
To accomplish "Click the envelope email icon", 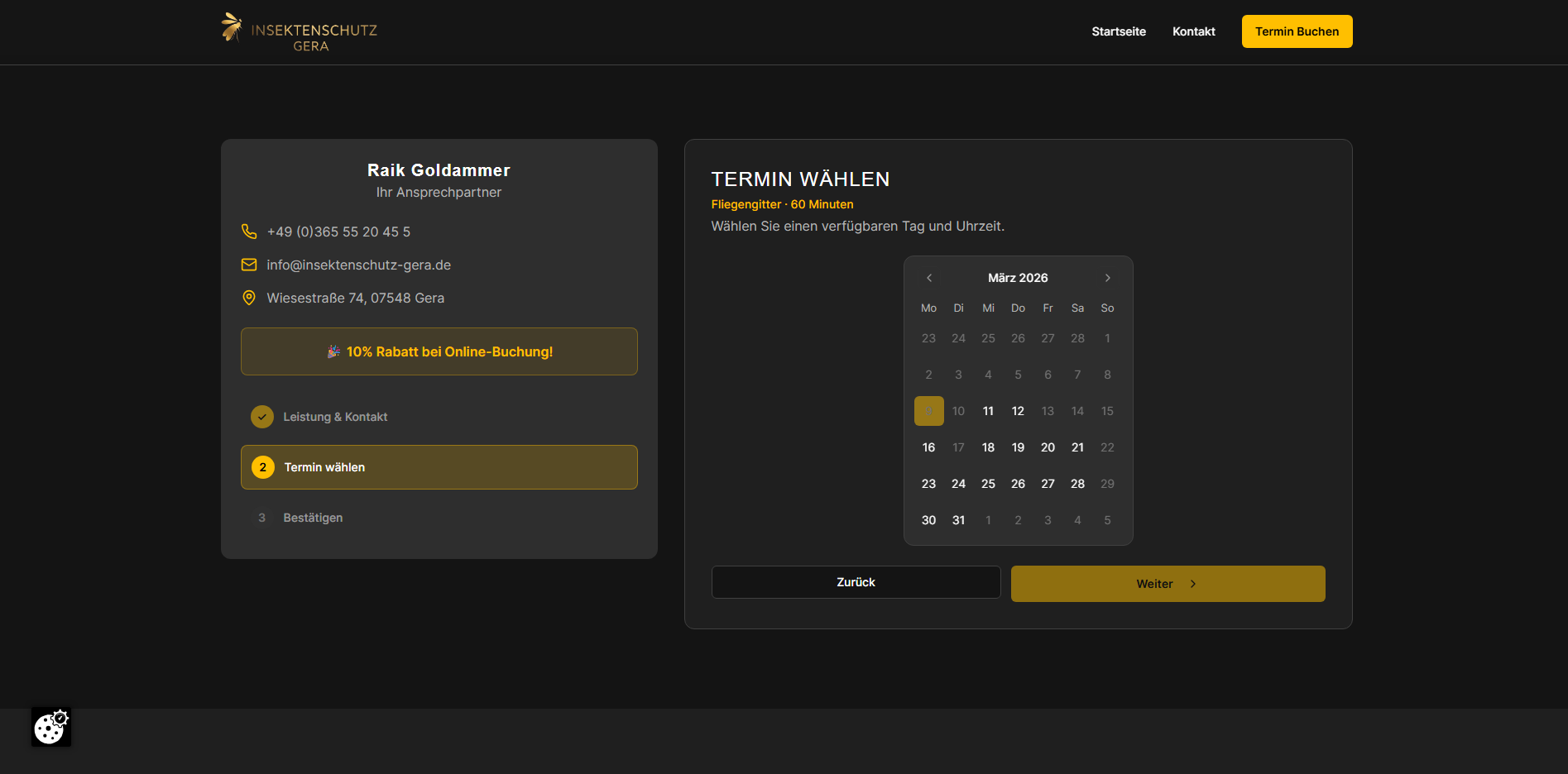I will [249, 265].
